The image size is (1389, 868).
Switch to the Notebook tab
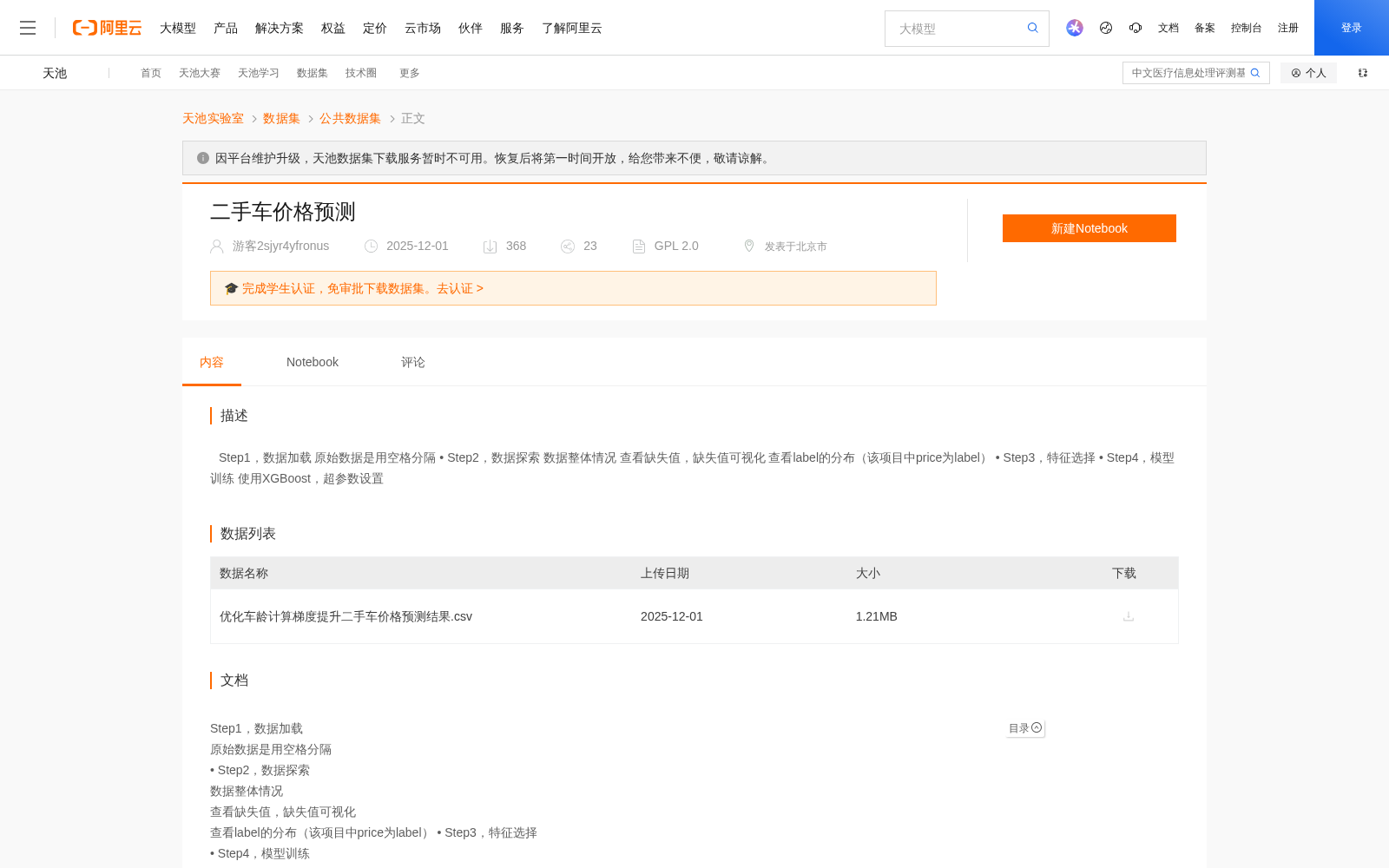pyautogui.click(x=313, y=362)
